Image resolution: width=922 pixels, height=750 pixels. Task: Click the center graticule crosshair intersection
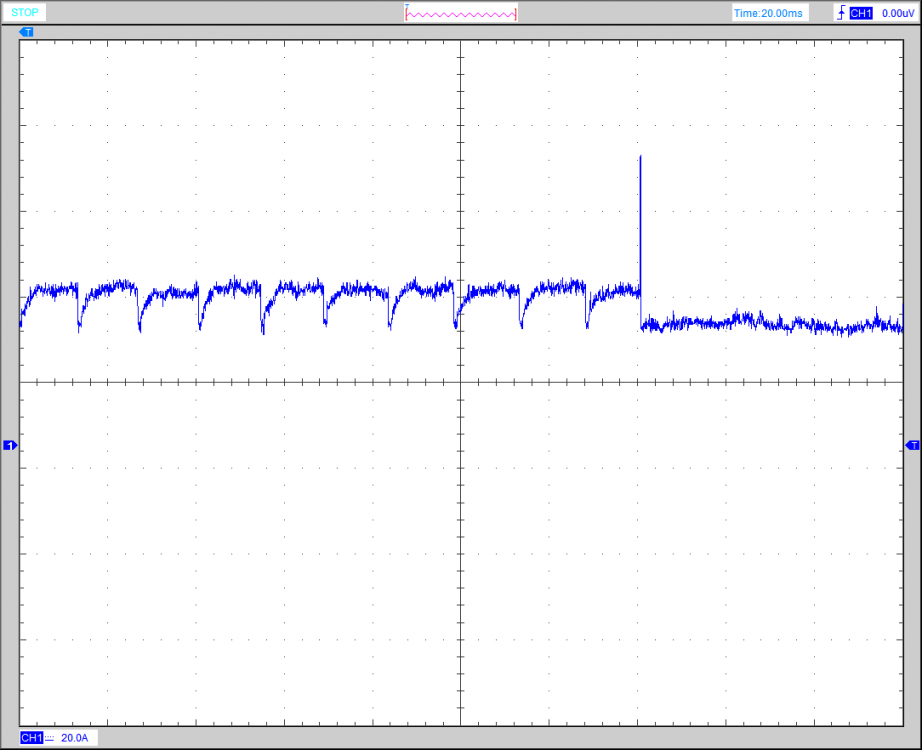point(460,382)
